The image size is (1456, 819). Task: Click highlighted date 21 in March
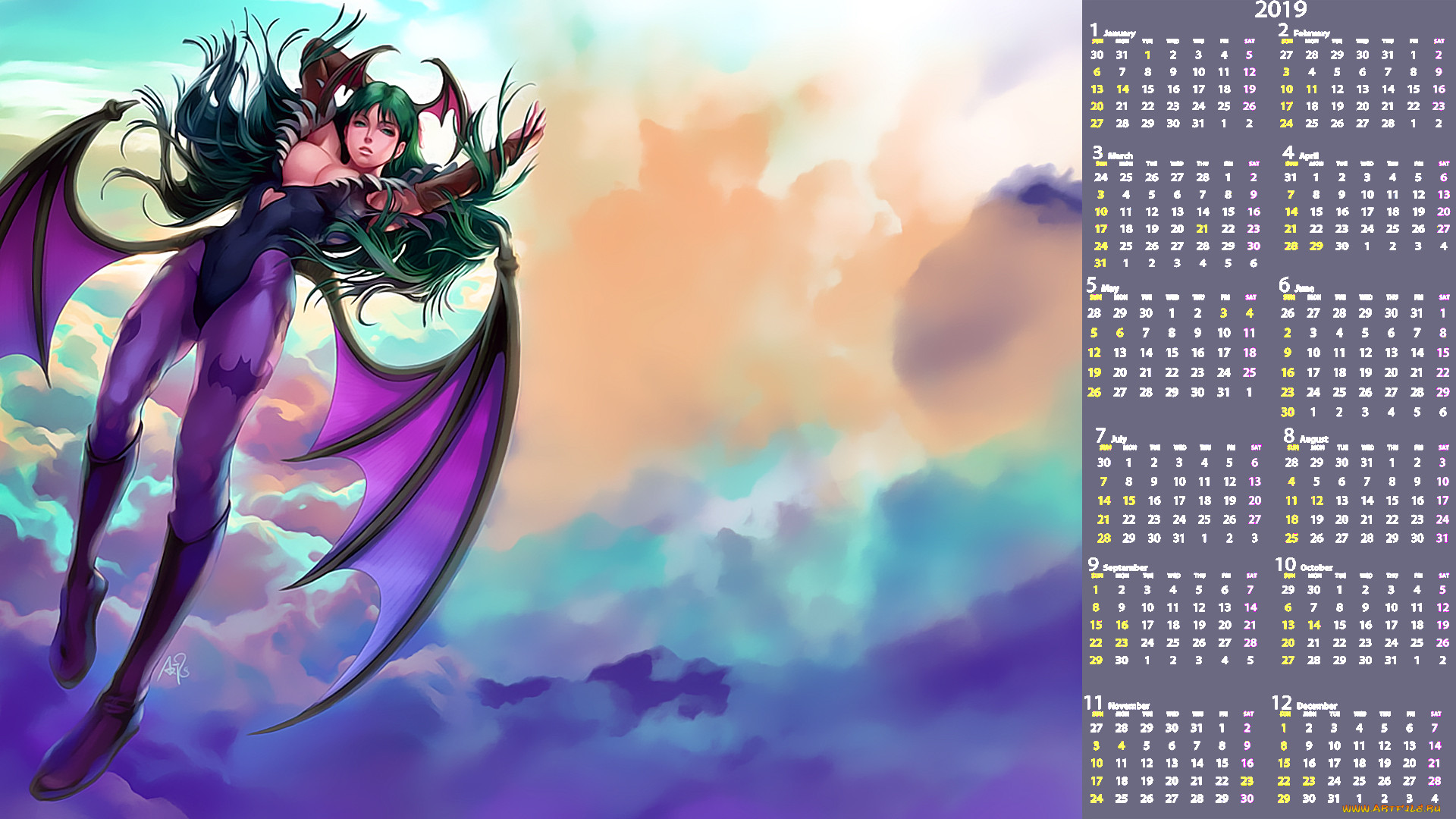pos(1202,229)
